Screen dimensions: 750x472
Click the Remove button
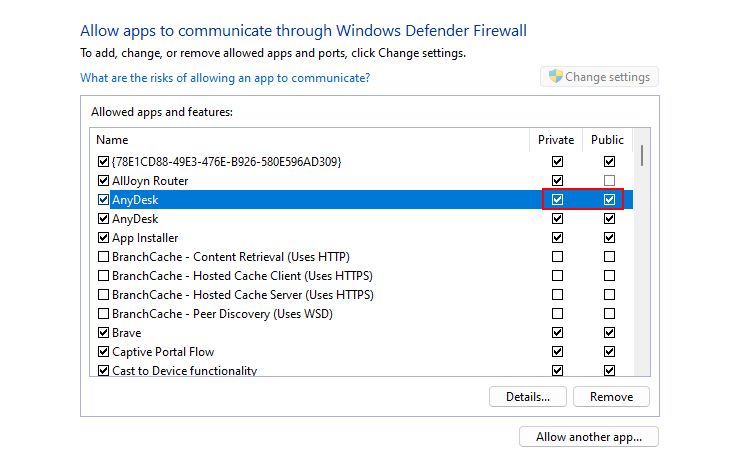coord(611,397)
